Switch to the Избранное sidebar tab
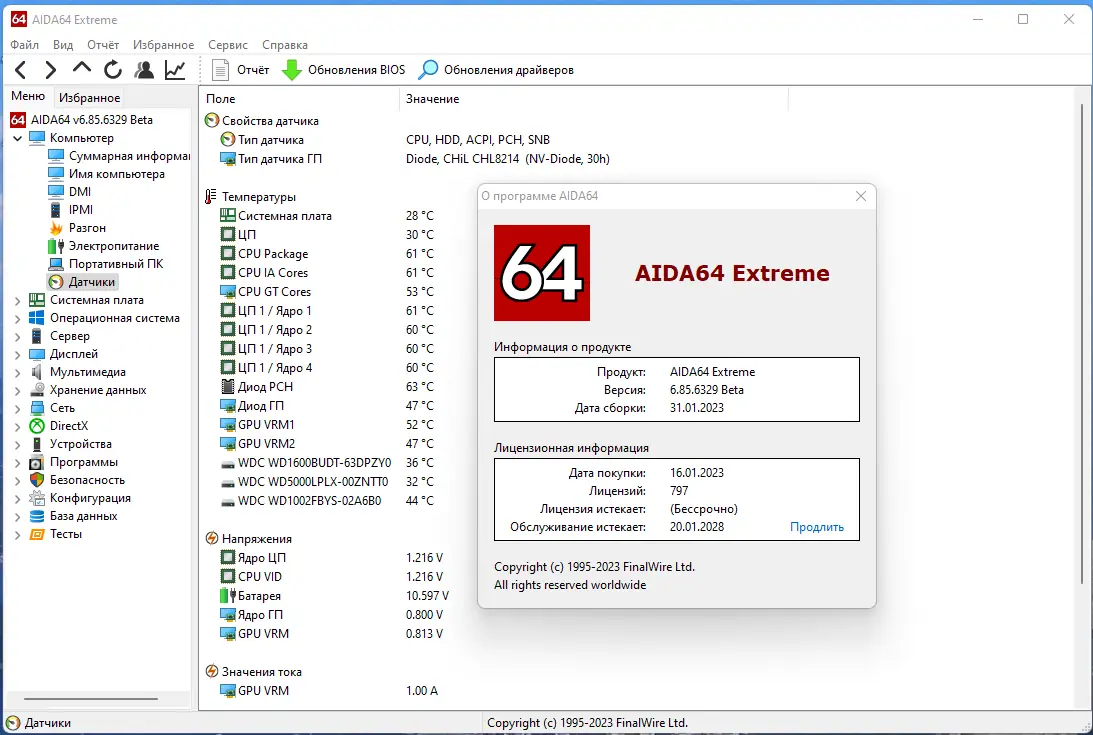Screen dimensions: 1093x735 tap(89, 98)
